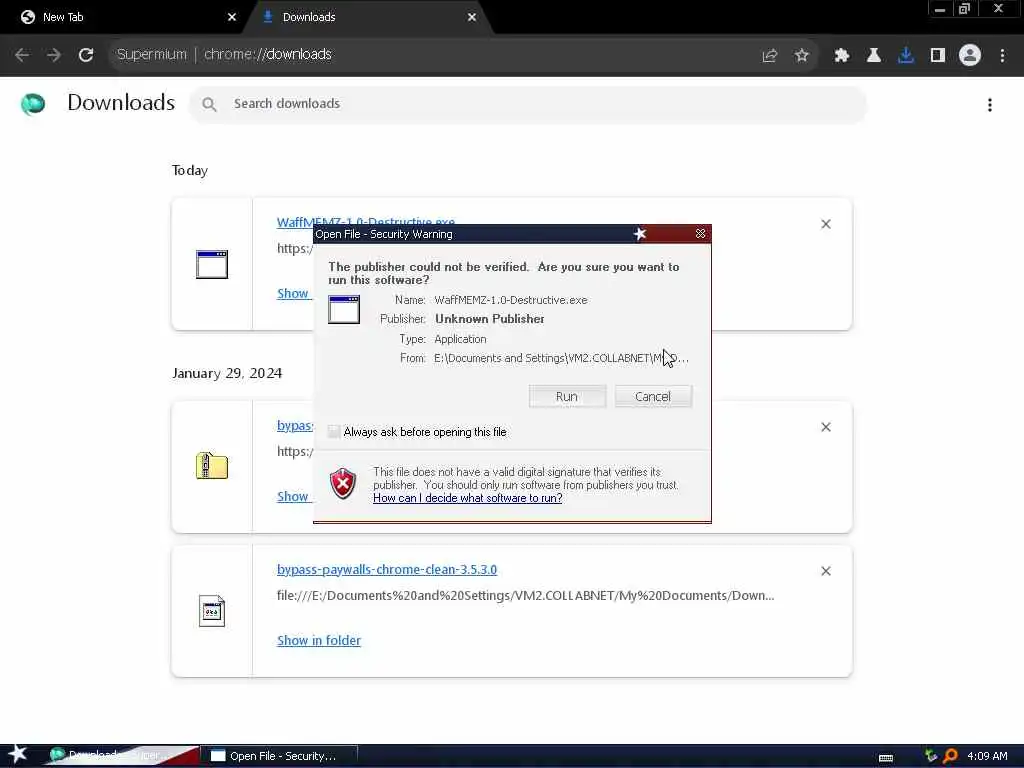The height and width of the screenshot is (768, 1024).
Task: Click the network tray icon
Action: coord(931,756)
